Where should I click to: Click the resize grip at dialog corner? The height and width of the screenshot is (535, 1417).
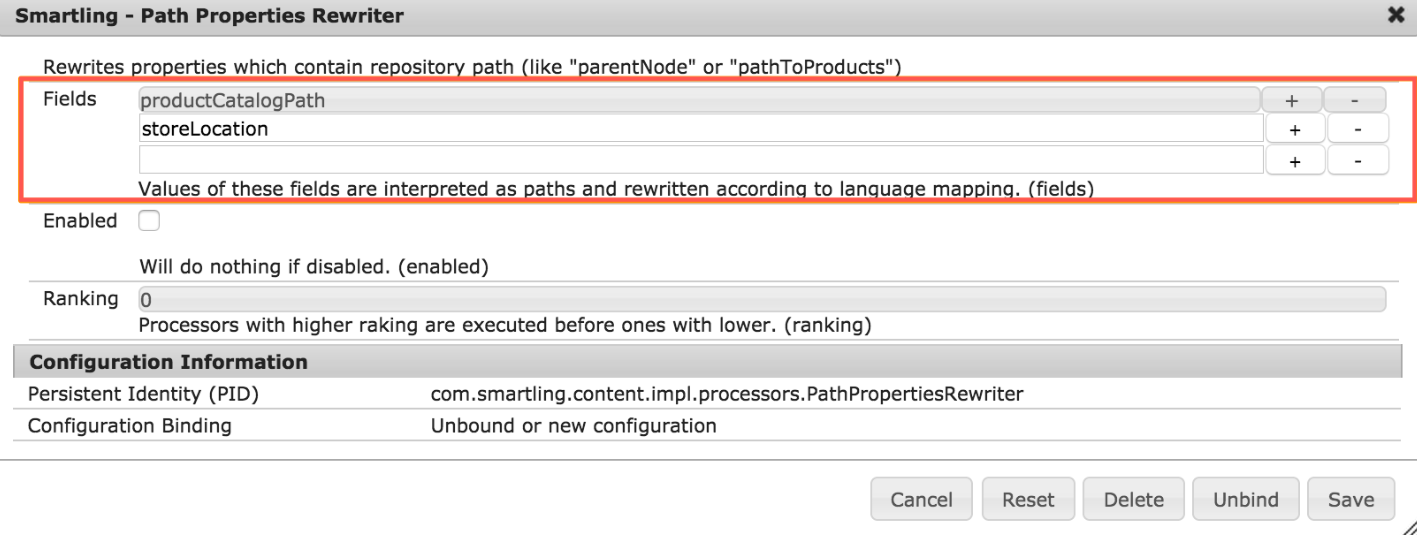coord(1408,526)
